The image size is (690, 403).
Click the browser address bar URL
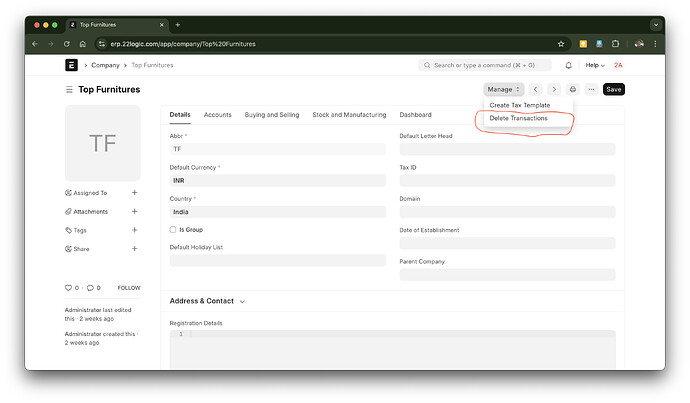click(183, 44)
